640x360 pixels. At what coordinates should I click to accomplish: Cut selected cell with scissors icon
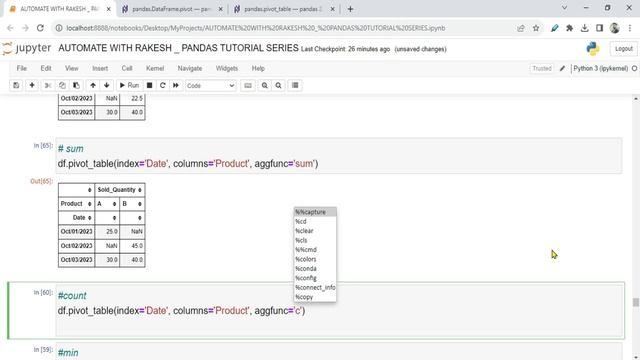(x=48, y=85)
